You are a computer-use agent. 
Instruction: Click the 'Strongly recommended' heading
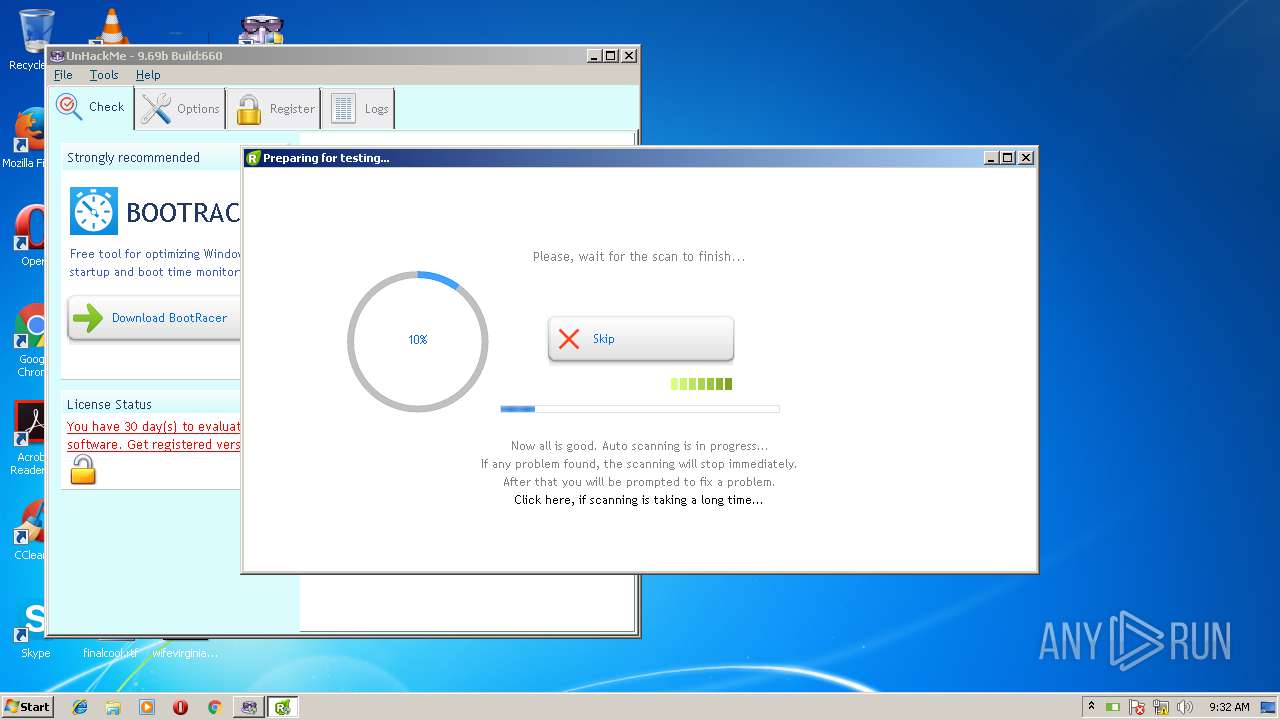(x=133, y=158)
